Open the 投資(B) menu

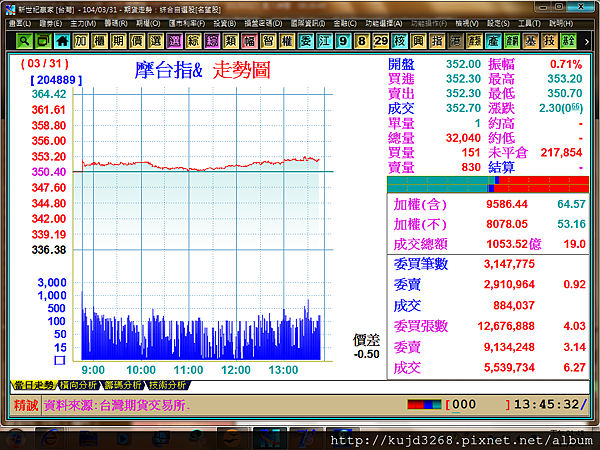point(225,24)
